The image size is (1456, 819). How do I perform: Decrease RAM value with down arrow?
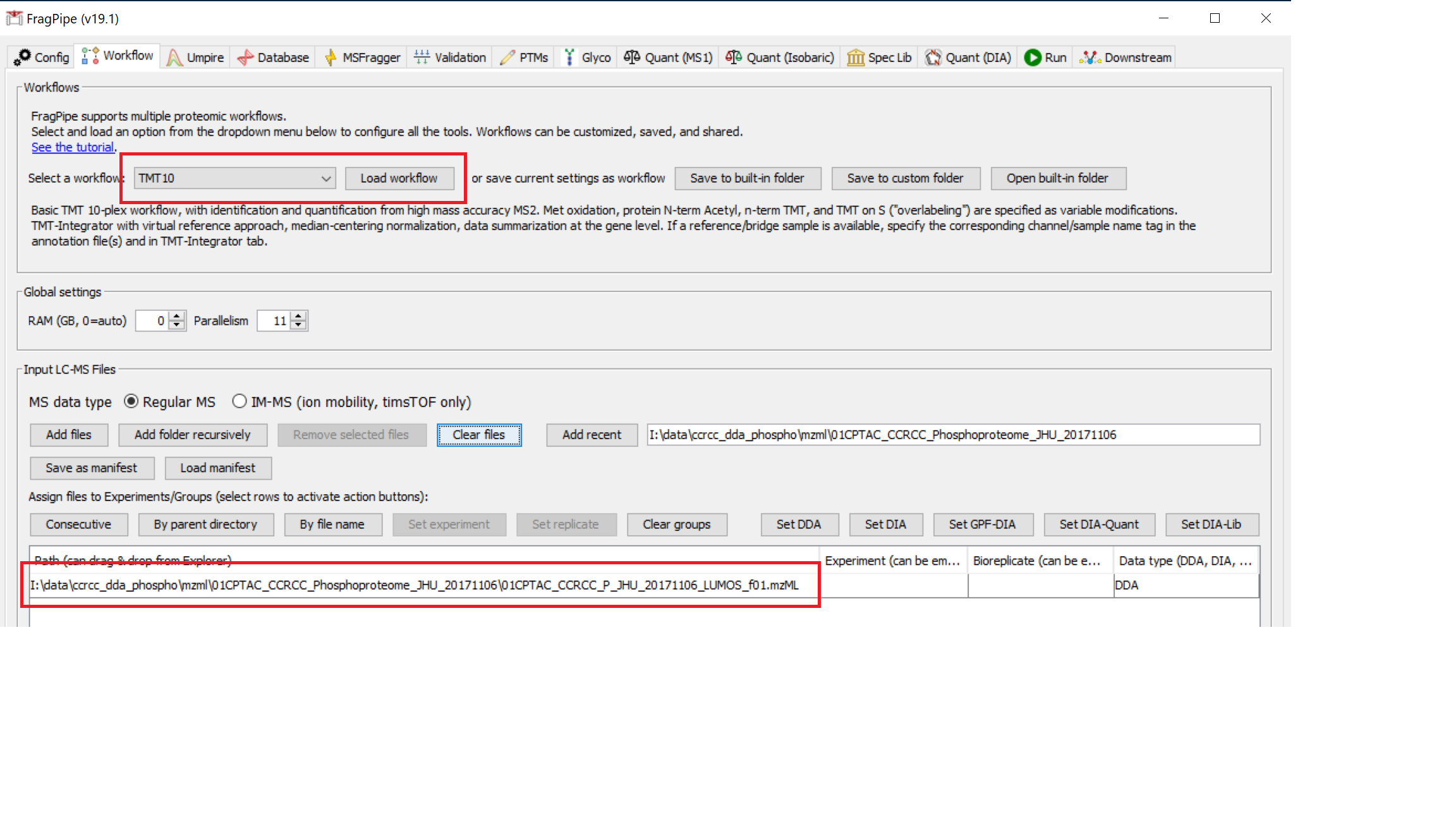point(178,325)
